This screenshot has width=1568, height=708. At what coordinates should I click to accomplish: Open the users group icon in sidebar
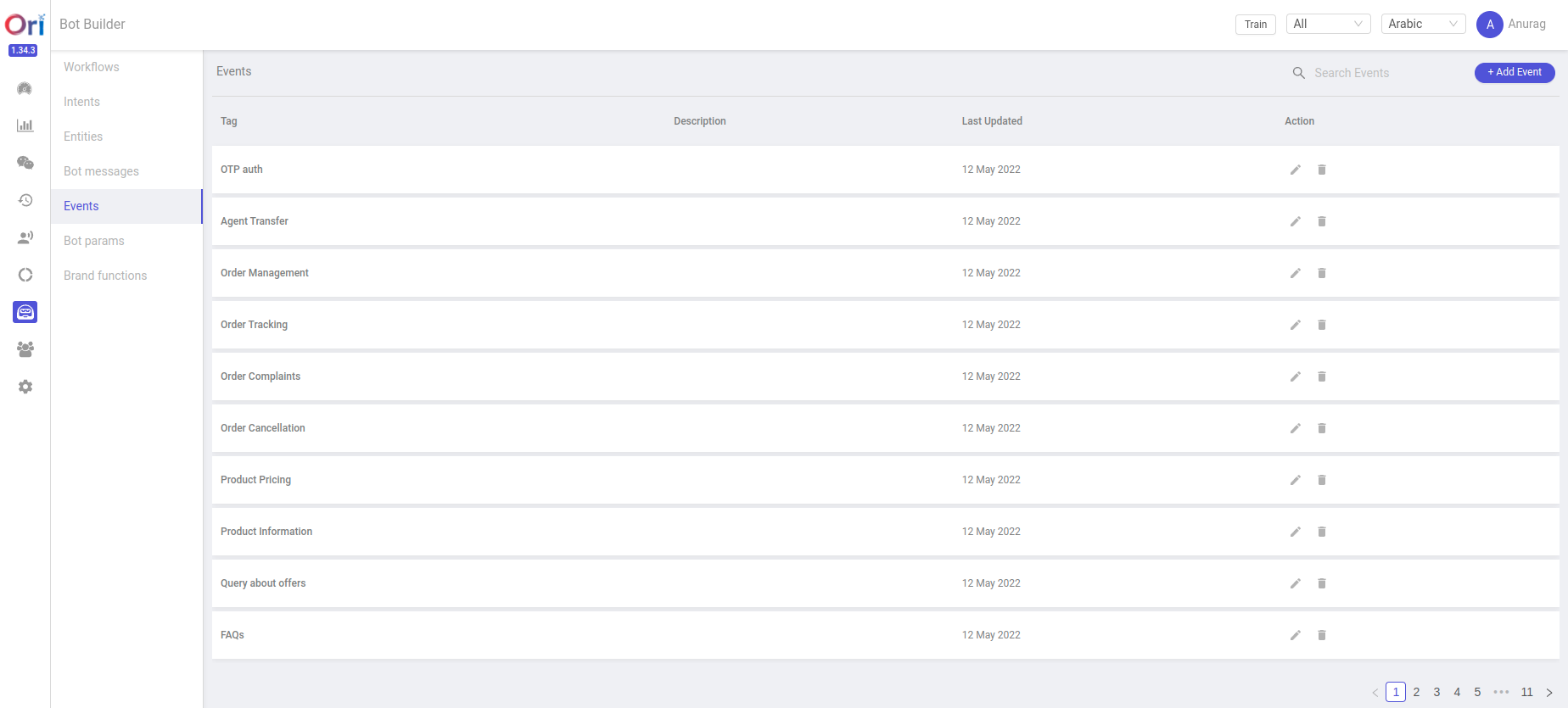[x=25, y=349]
